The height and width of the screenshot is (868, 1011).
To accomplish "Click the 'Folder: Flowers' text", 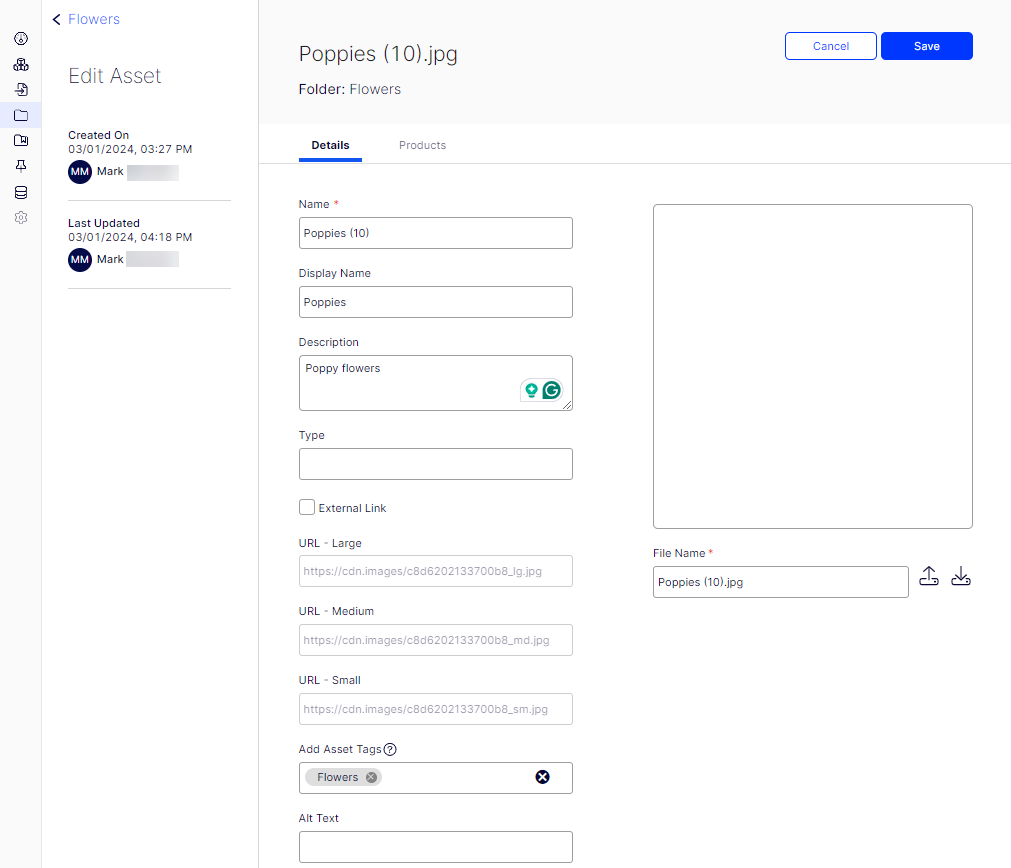I will [x=349, y=89].
